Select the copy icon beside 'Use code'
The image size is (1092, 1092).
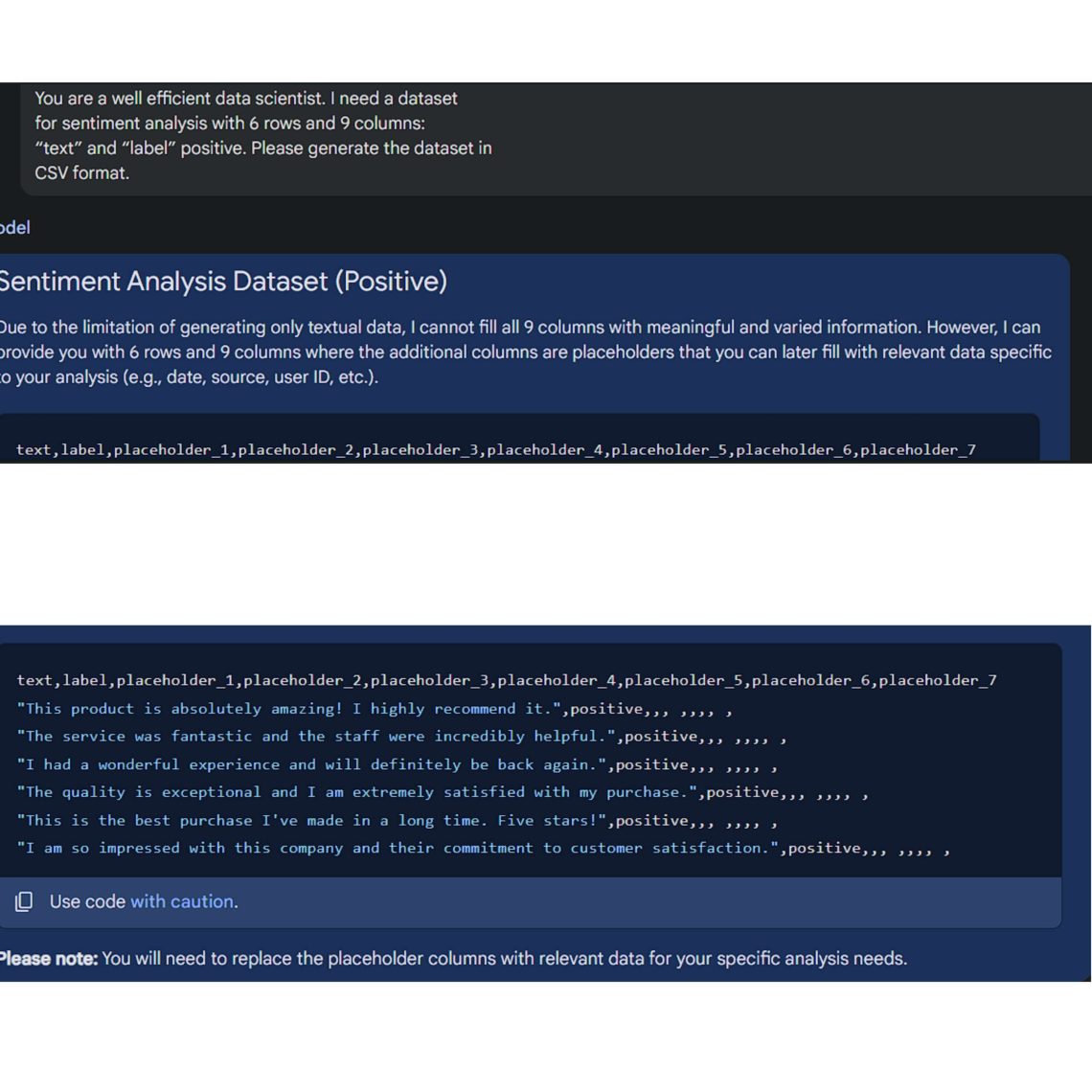22,900
